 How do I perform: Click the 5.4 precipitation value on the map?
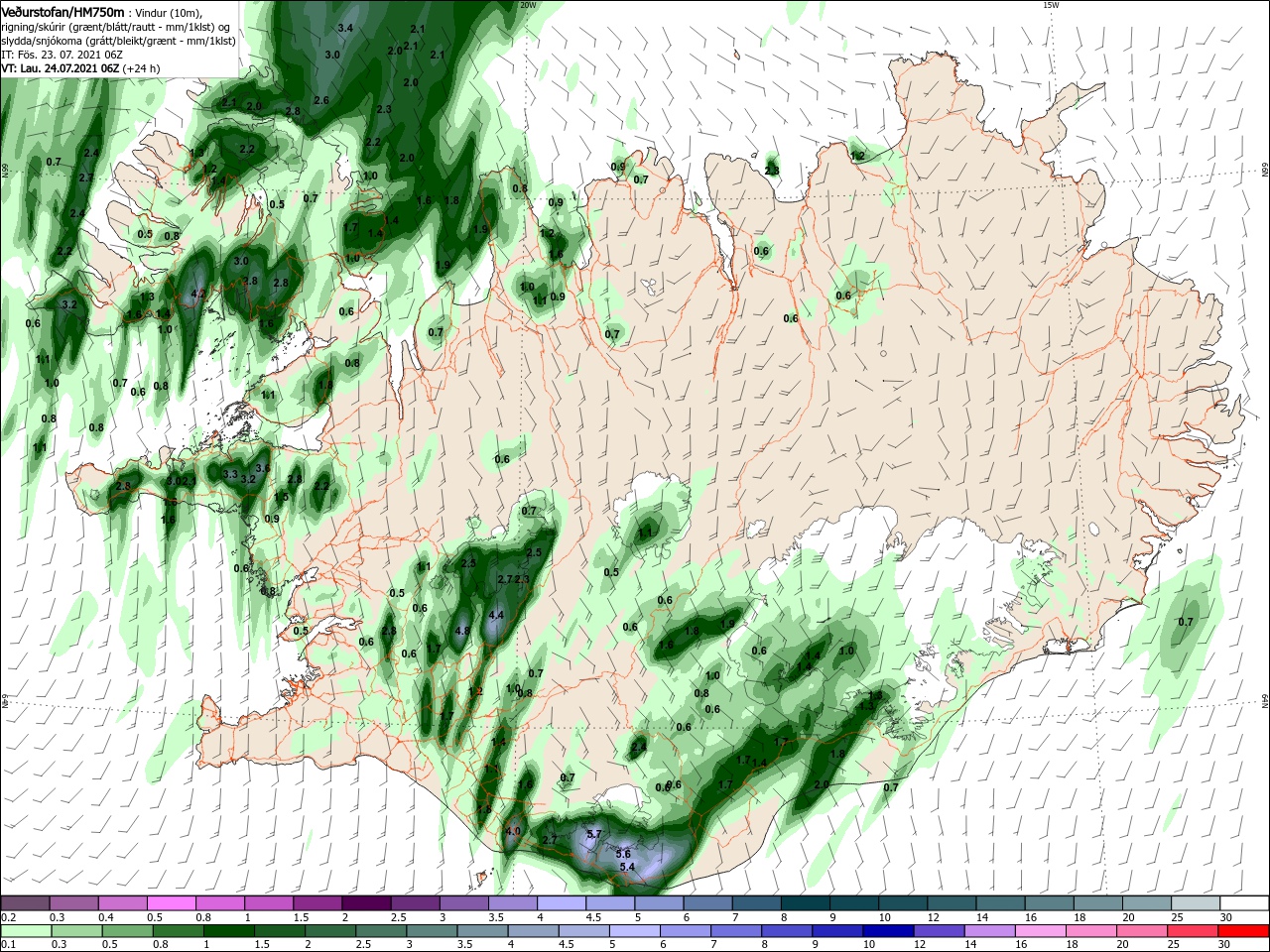pyautogui.click(x=627, y=867)
